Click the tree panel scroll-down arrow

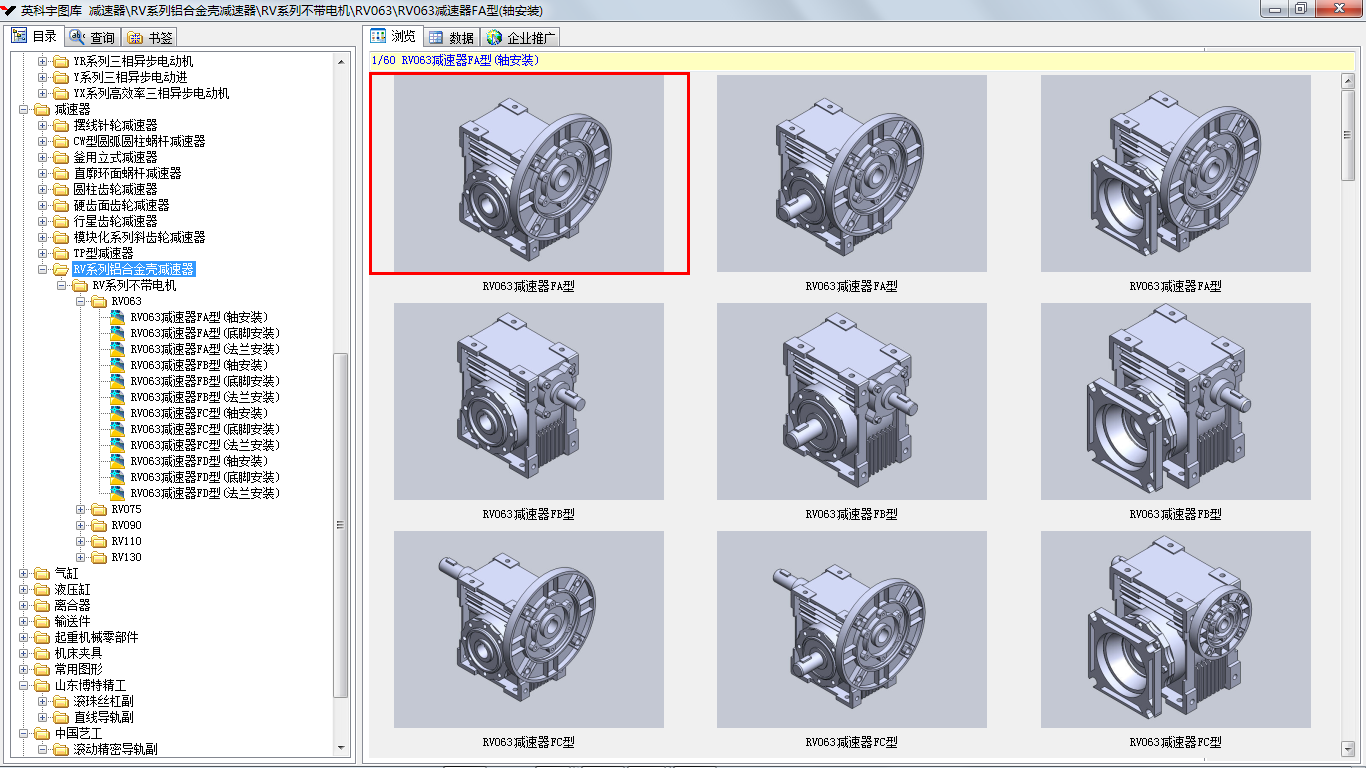point(341,747)
